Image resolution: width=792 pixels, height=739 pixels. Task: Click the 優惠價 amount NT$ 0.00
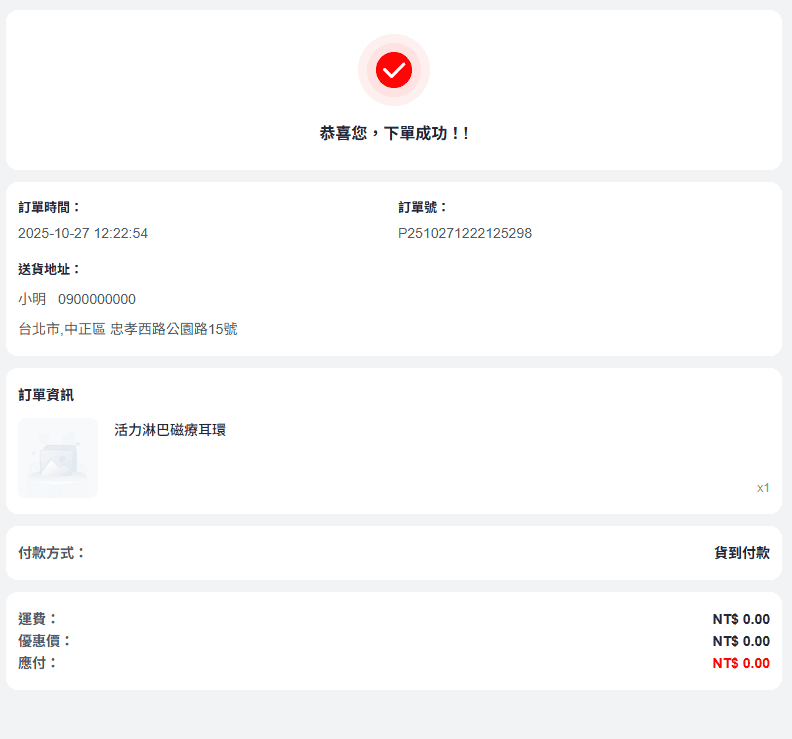point(741,641)
